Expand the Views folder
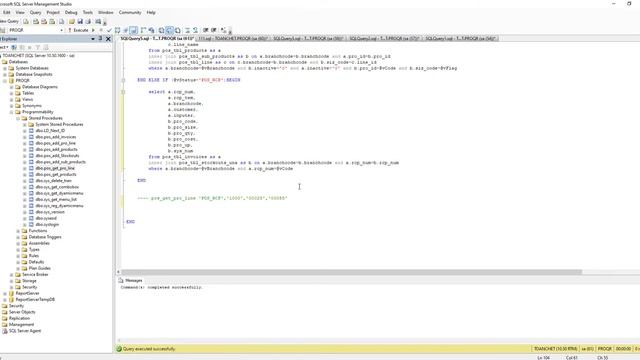 coord(11,100)
